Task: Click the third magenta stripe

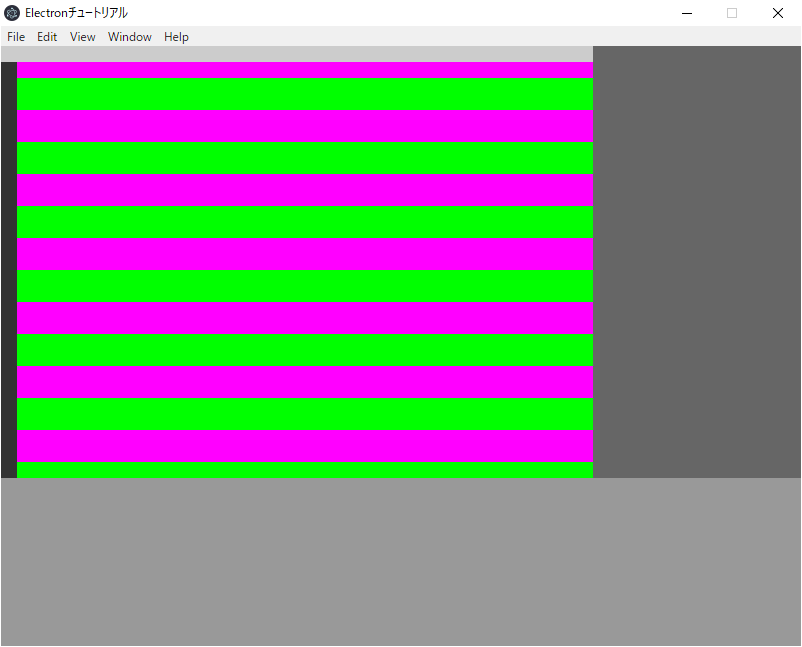Action: tap(300, 189)
